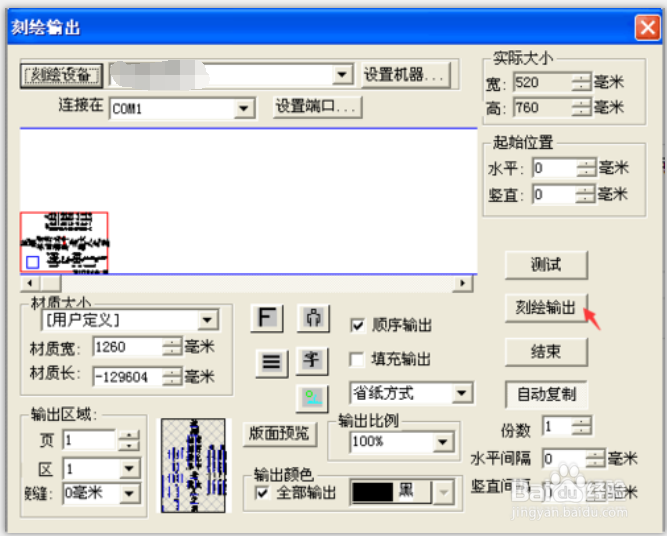The width and height of the screenshot is (667, 536).
Task: Click the 版面预览 button
Action: pos(279,434)
